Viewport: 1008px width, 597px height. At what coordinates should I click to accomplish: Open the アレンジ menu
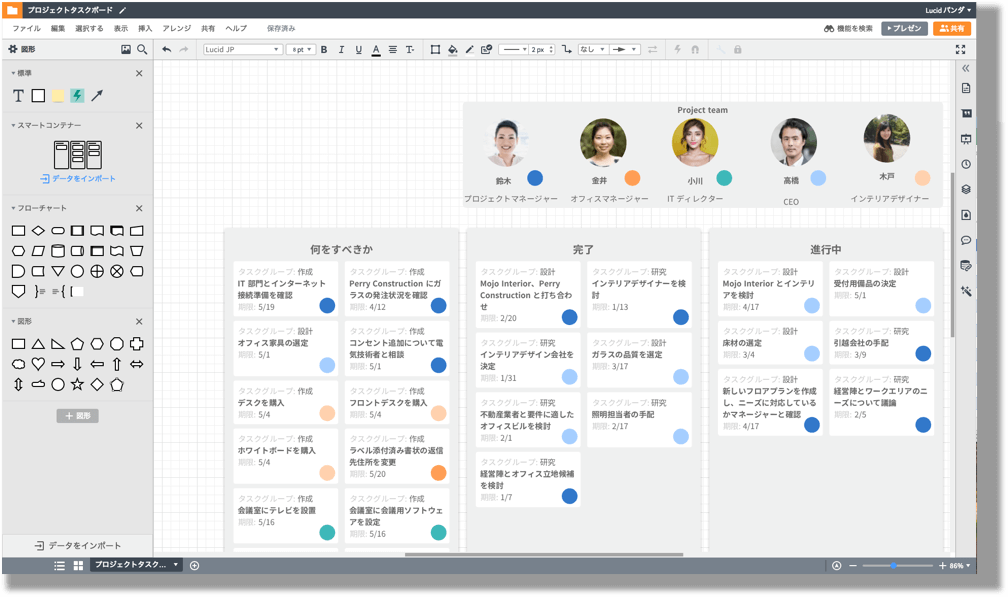pyautogui.click(x=176, y=29)
